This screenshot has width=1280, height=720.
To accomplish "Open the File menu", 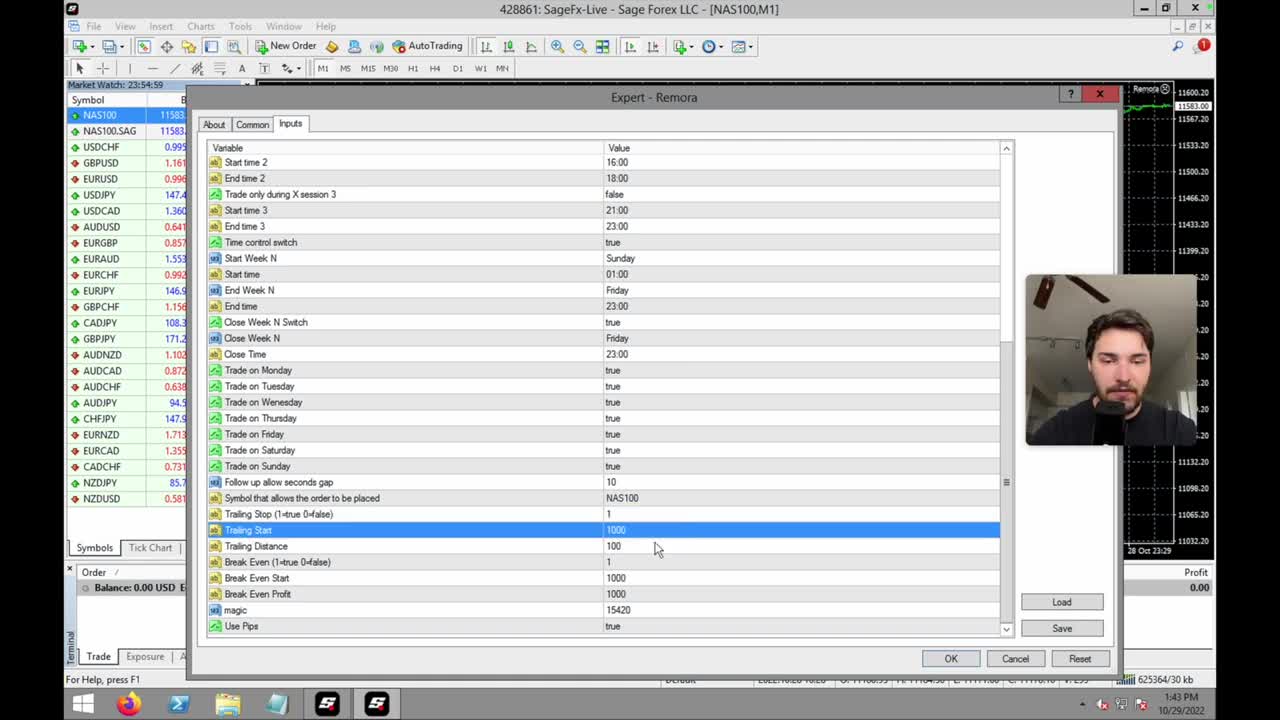I will coord(93,26).
